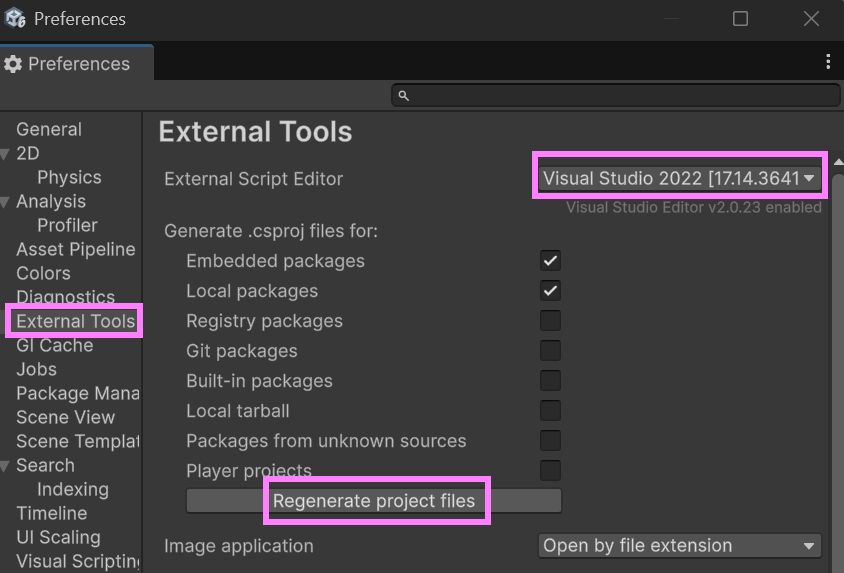Select 2D category in sidebar
The width and height of the screenshot is (844, 573).
pos(27,154)
